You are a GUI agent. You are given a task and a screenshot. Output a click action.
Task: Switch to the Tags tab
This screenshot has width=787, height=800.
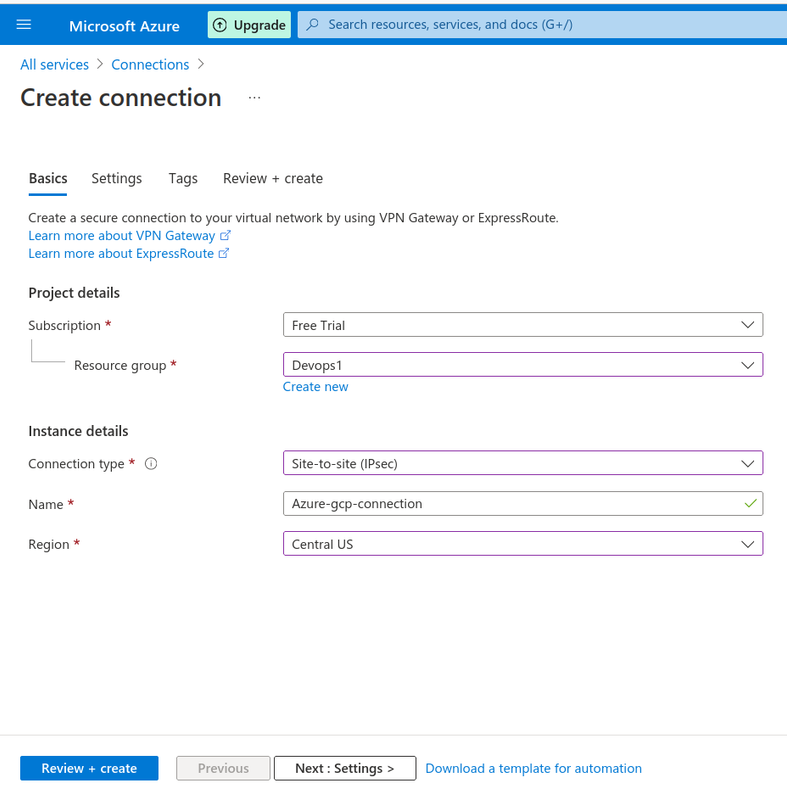183,179
